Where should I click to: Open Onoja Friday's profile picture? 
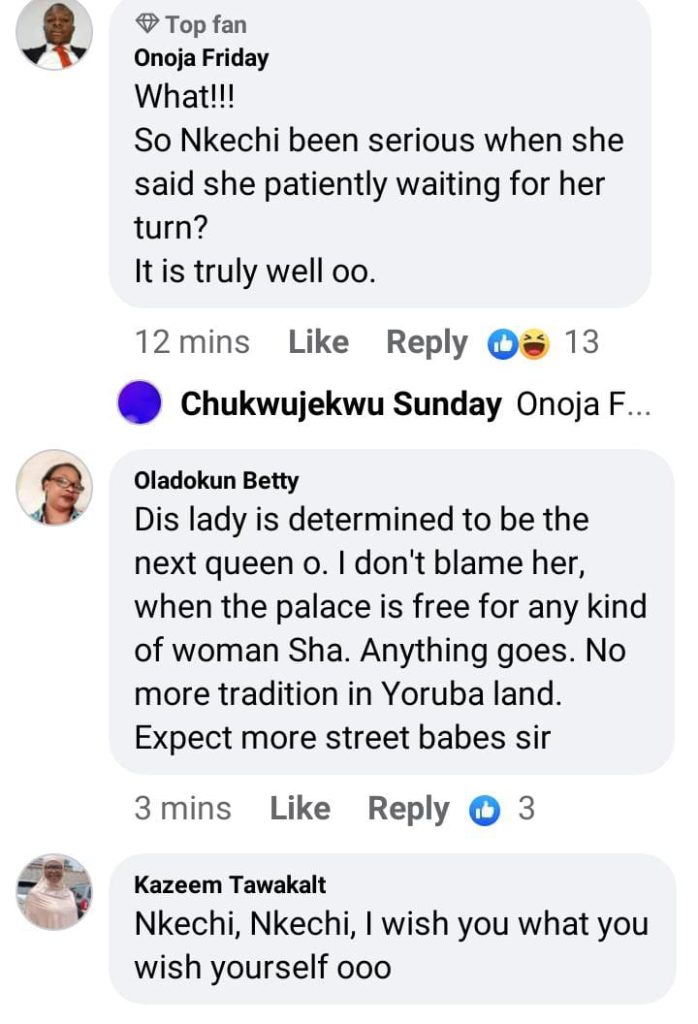[x=54, y=33]
